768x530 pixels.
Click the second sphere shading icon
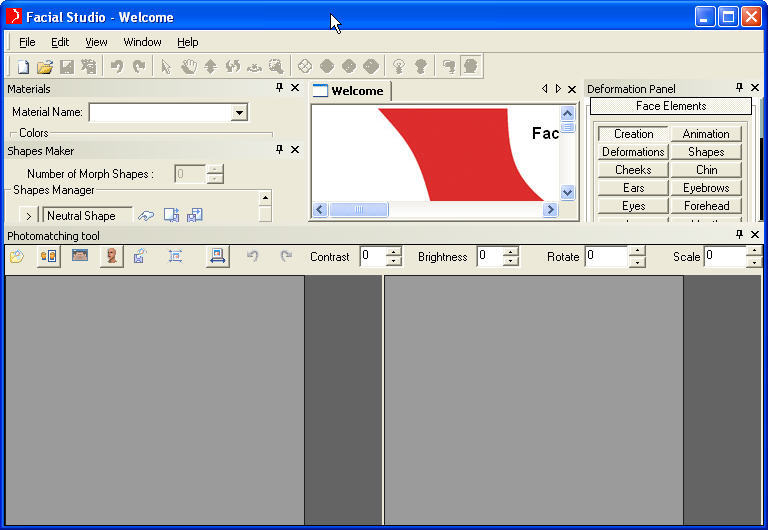click(327, 66)
